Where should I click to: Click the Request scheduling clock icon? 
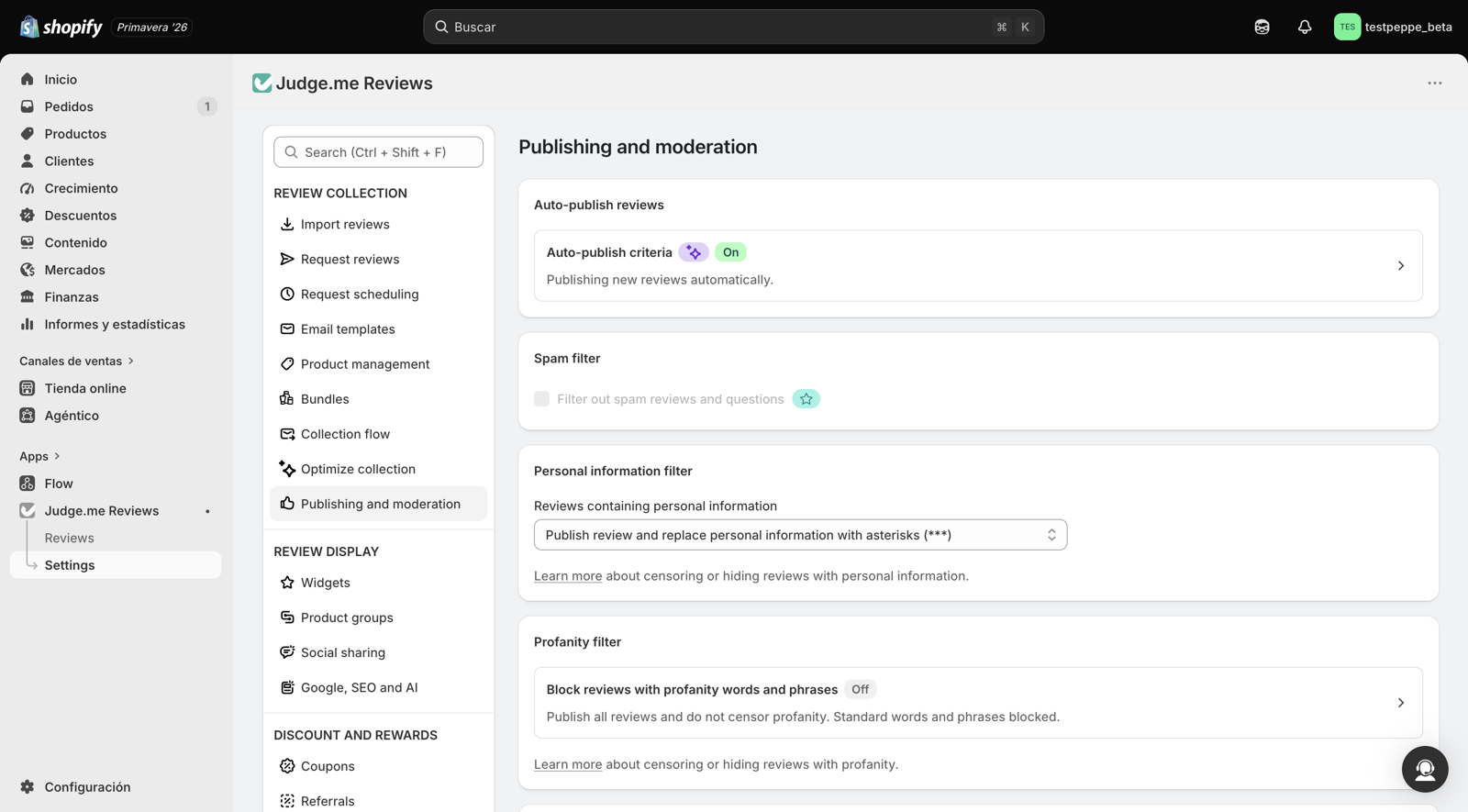[287, 294]
